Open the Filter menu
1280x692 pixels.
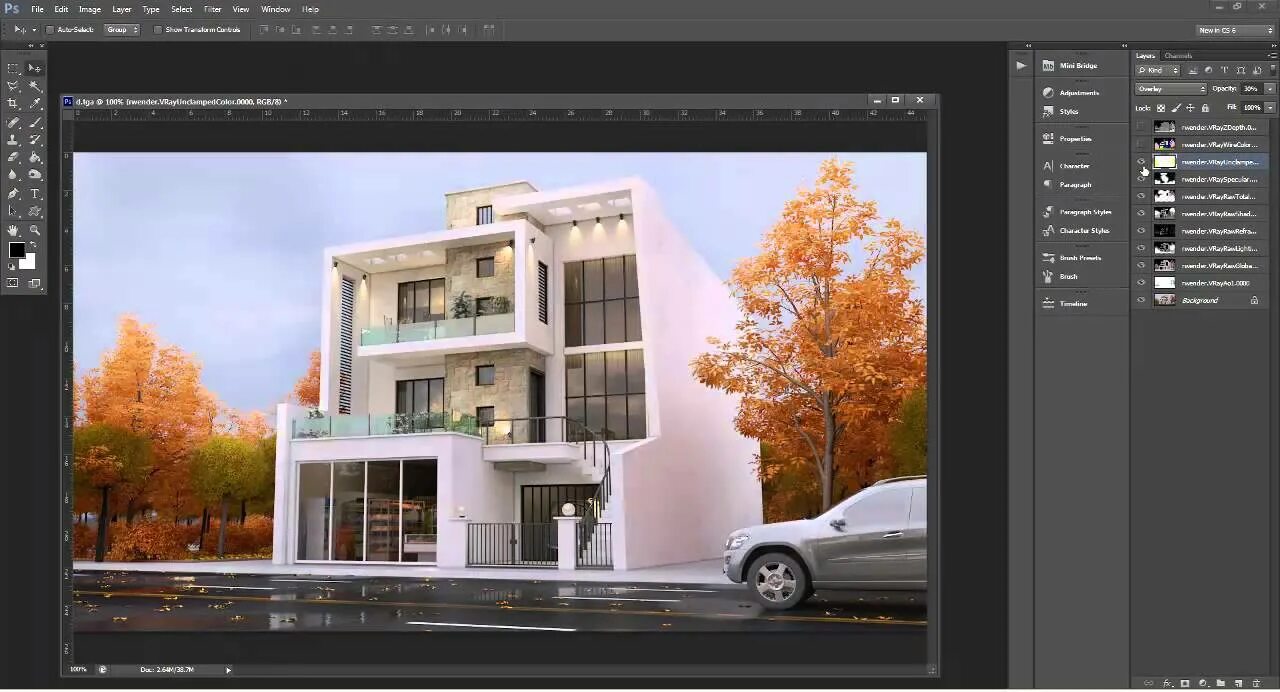213,9
